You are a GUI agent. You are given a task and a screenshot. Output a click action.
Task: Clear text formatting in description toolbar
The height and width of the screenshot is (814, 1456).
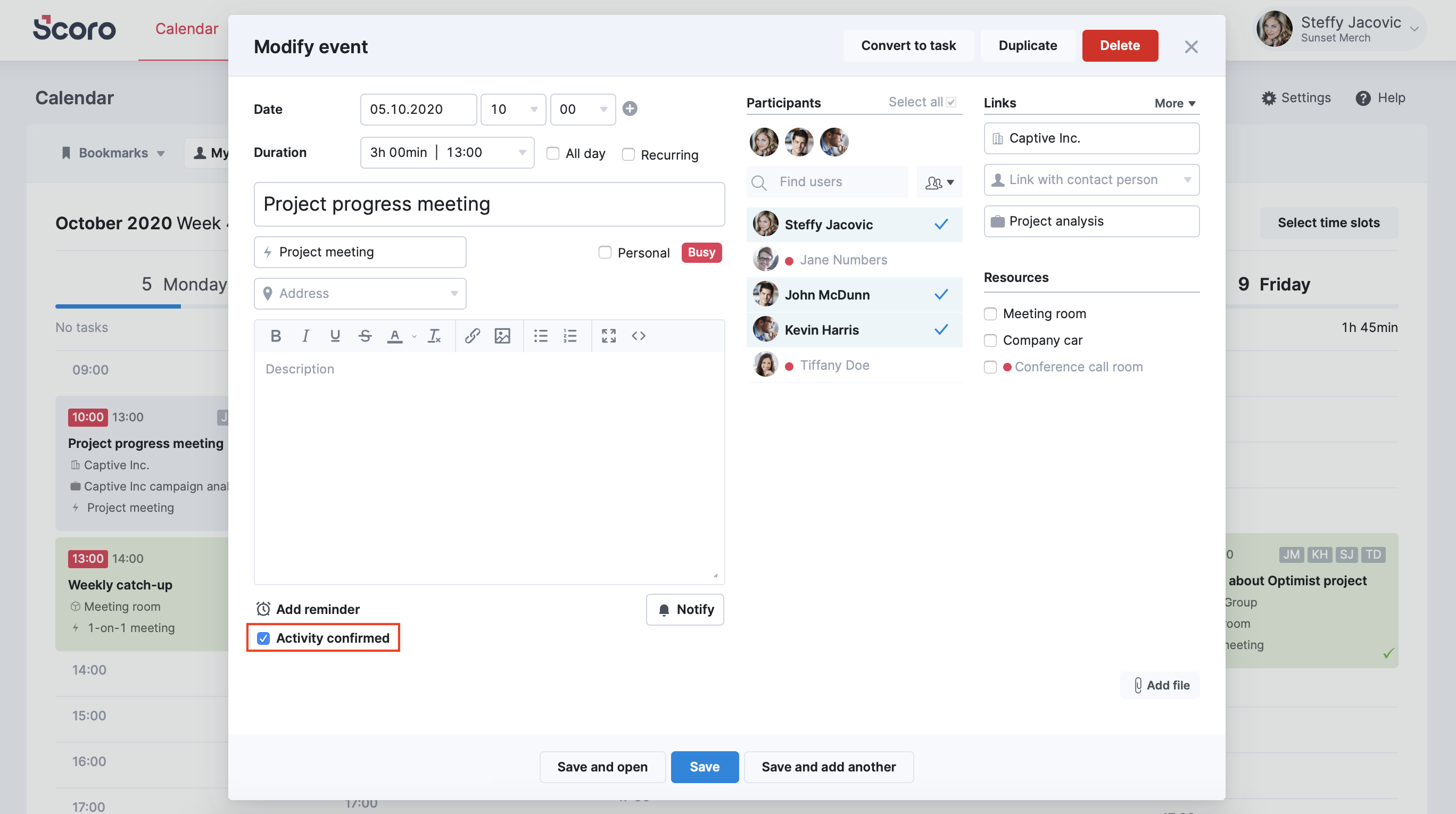(x=434, y=336)
